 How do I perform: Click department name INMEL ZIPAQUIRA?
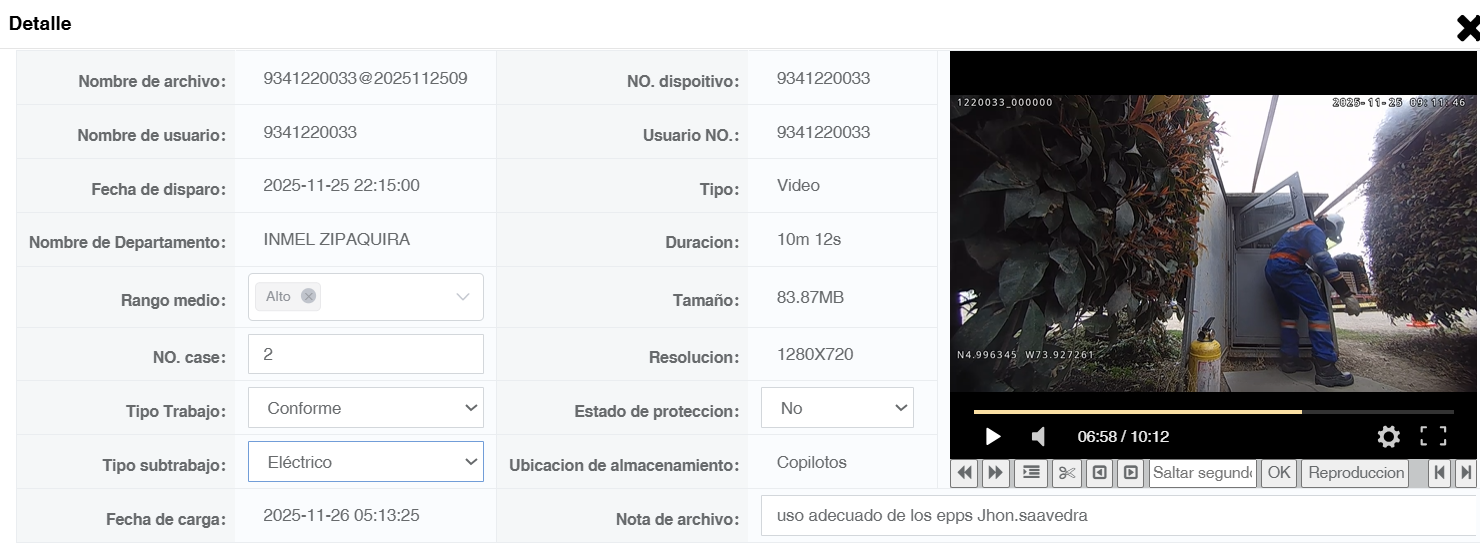click(x=336, y=239)
